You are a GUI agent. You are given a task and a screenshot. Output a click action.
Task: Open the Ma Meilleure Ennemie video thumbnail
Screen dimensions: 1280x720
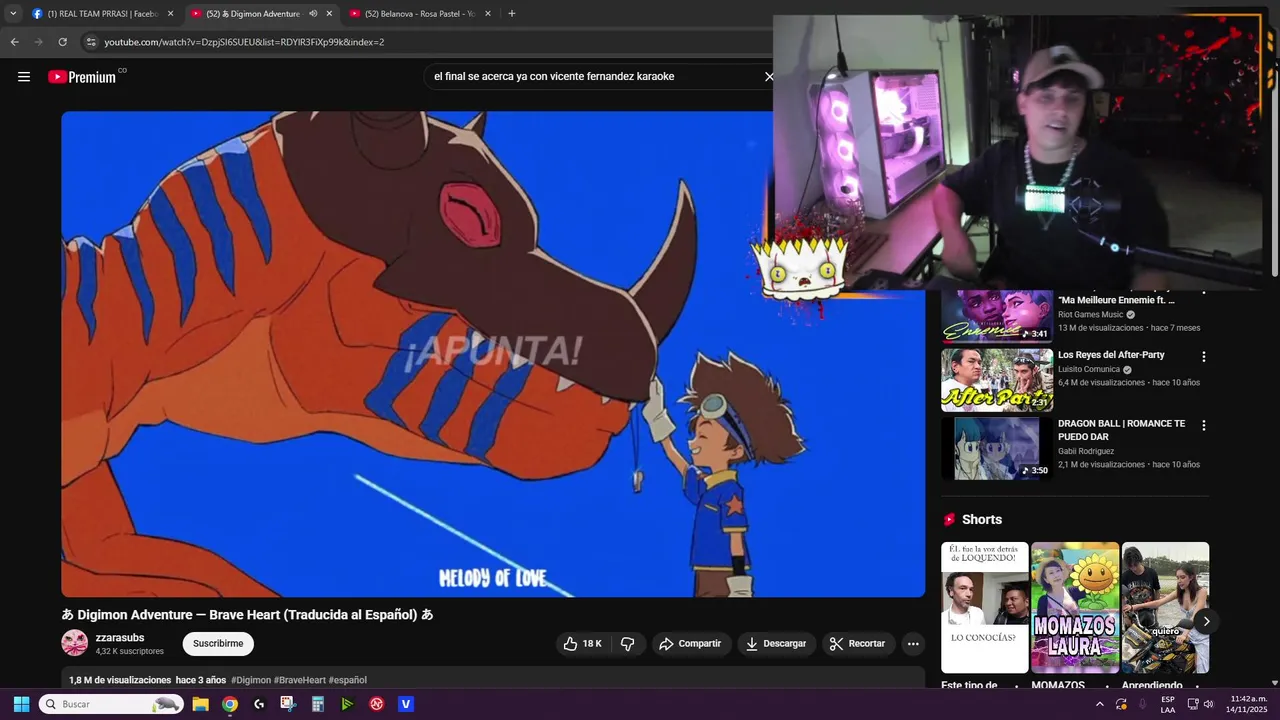tap(997, 316)
